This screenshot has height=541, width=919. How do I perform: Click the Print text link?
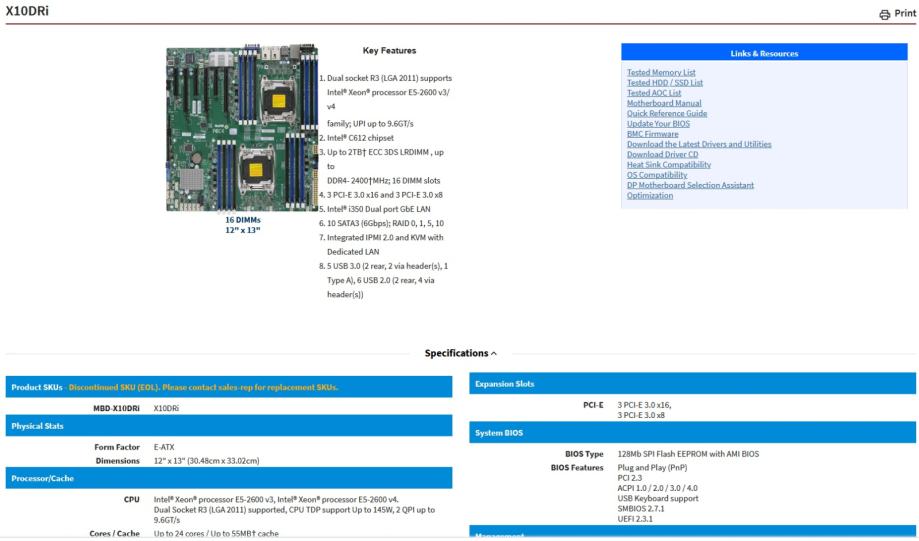point(905,13)
